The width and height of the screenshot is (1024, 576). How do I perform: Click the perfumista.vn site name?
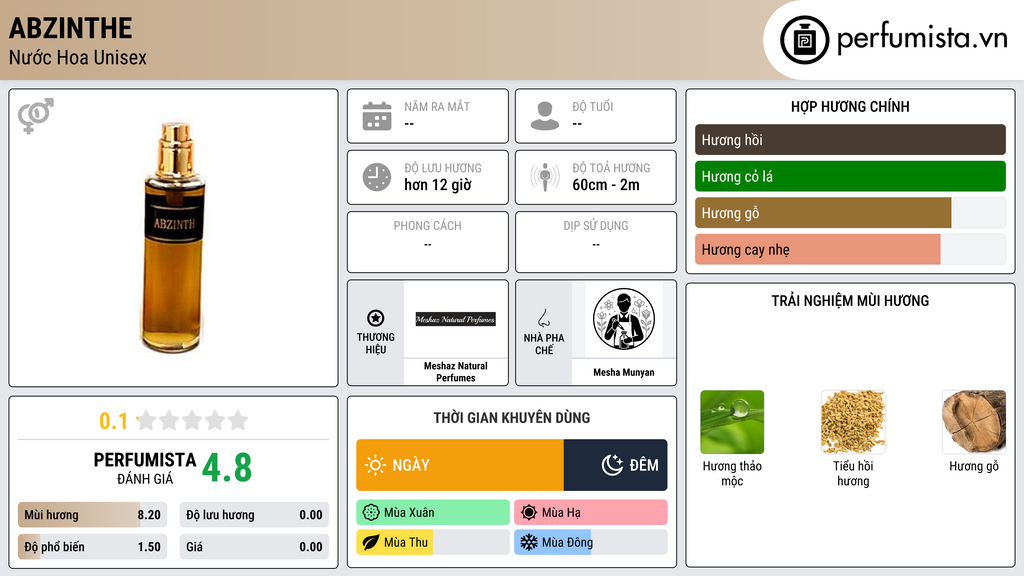[x=922, y=39]
